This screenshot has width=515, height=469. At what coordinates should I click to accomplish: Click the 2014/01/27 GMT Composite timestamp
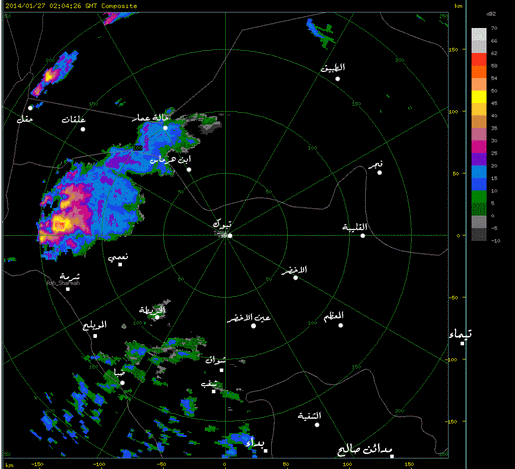(71, 6)
